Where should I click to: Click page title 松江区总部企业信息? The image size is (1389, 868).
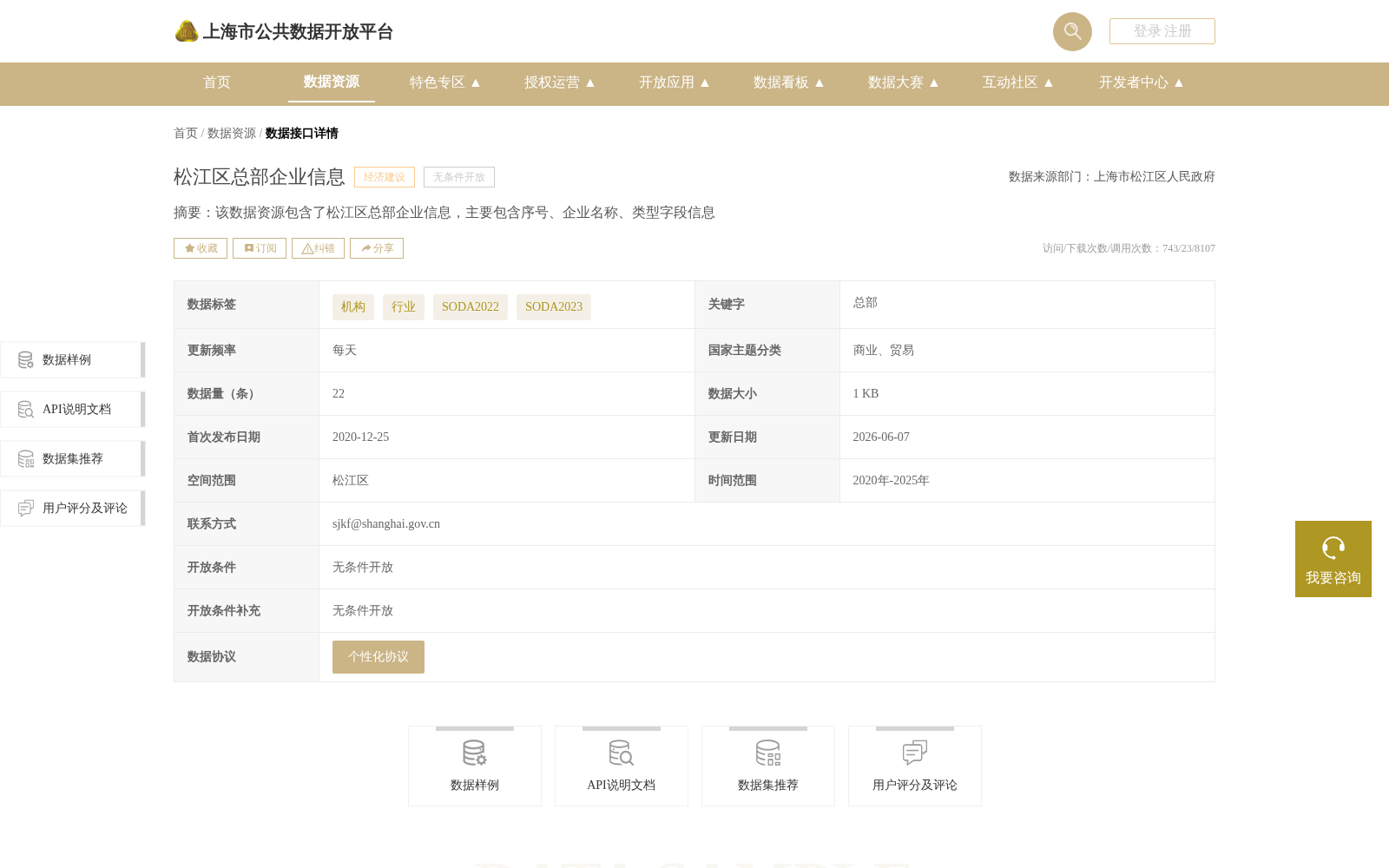tap(260, 177)
